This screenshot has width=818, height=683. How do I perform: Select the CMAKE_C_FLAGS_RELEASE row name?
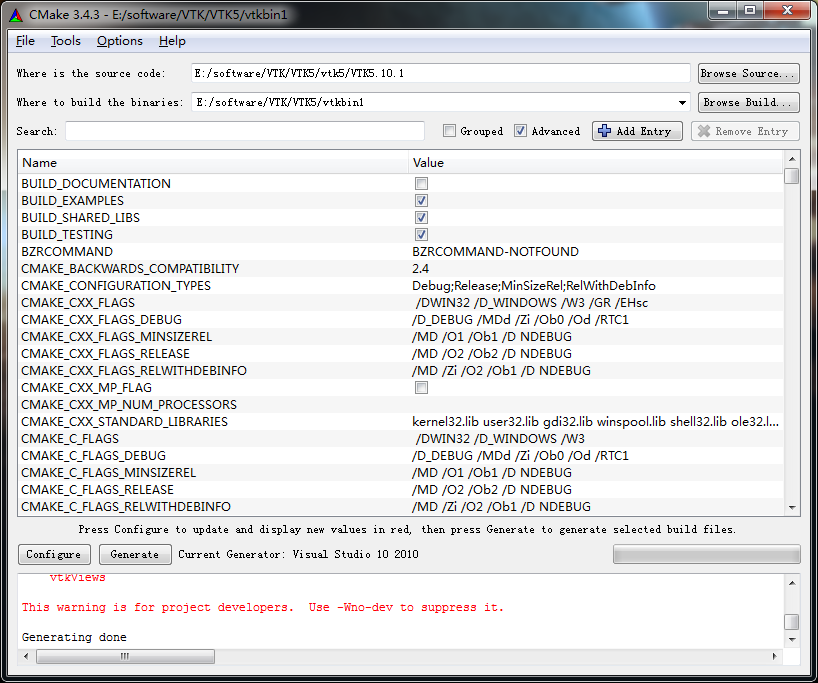[97, 490]
